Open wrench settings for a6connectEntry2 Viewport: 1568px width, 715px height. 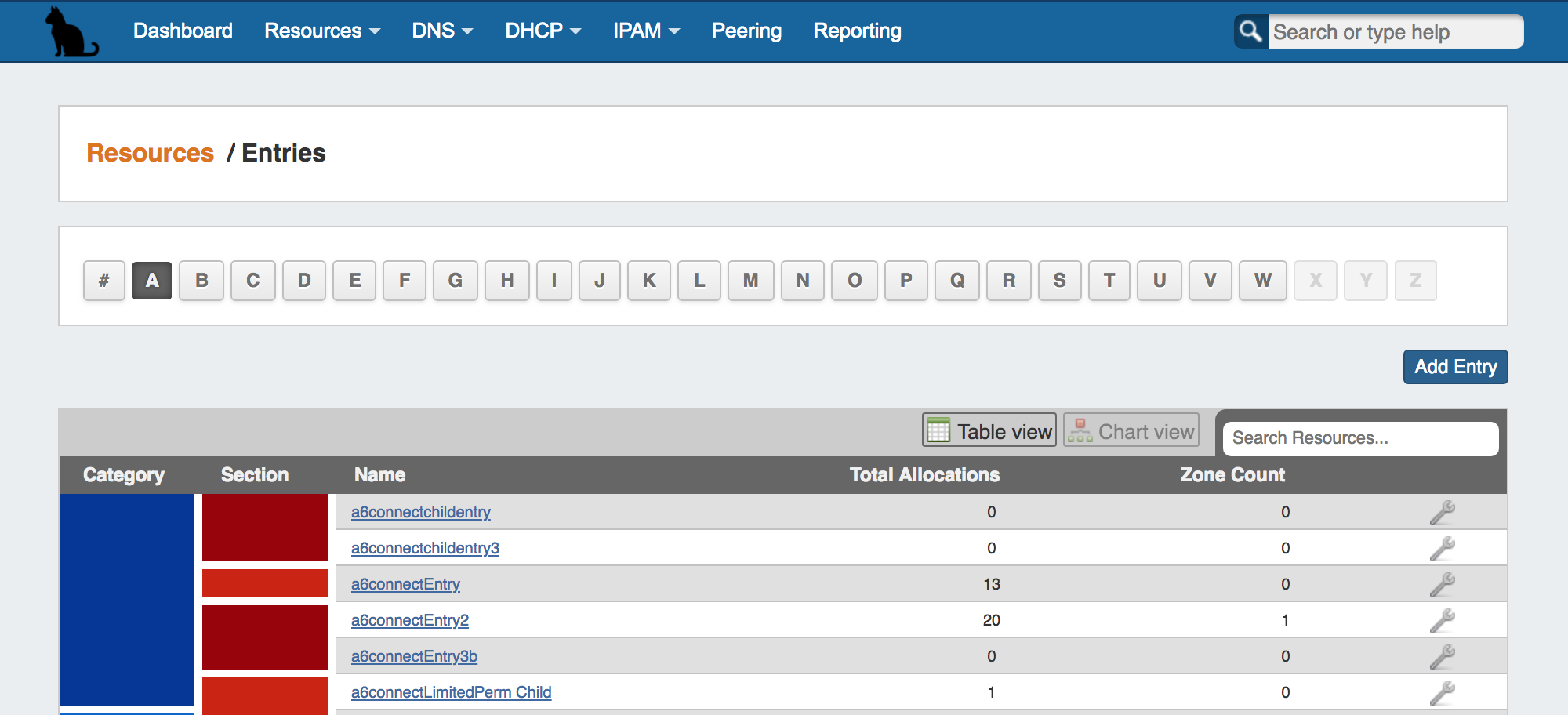(x=1442, y=621)
